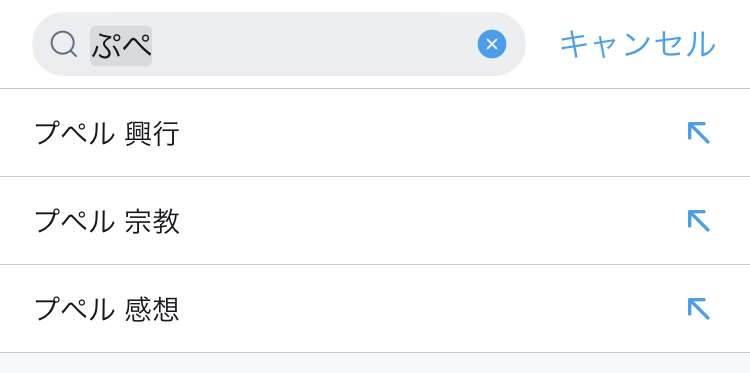The image size is (750, 373).
Task: Tap the fill arrow beside プペル 宗教
Action: tap(699, 221)
